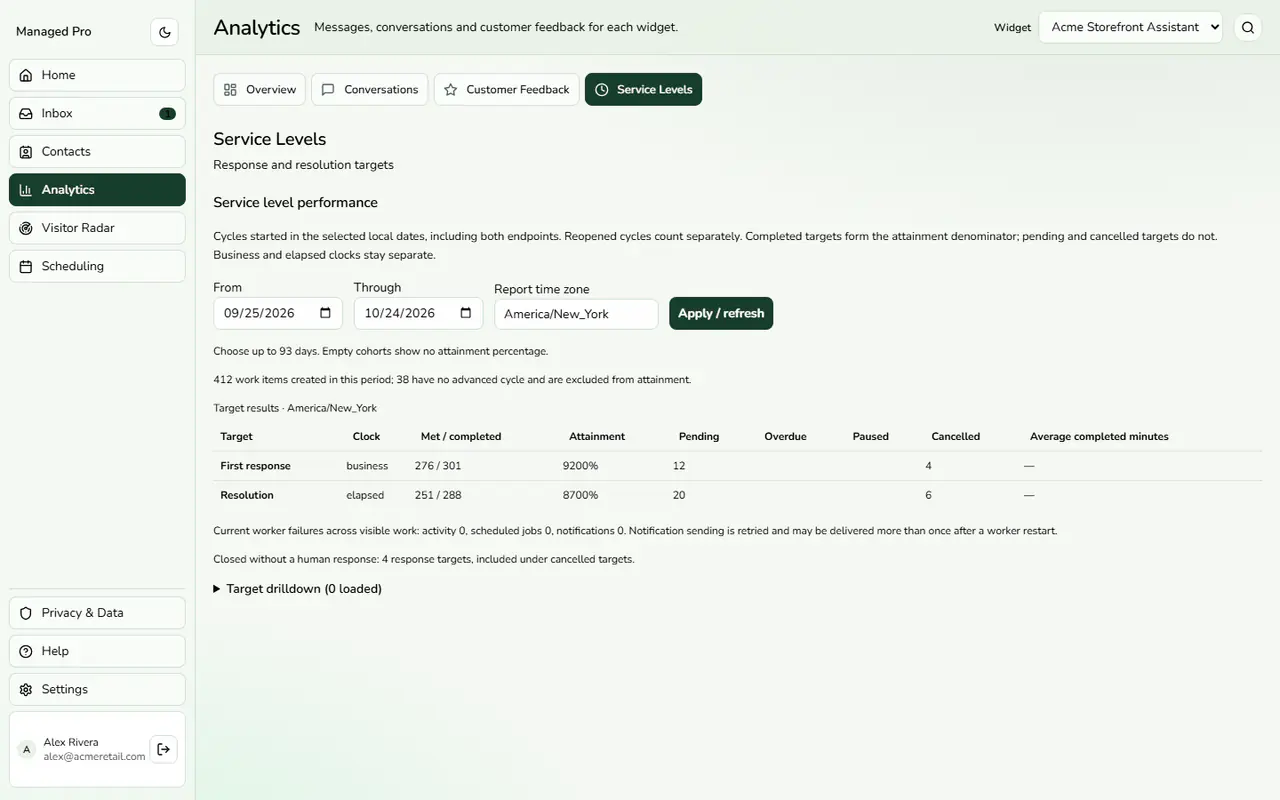Image resolution: width=1280 pixels, height=800 pixels.
Task: Switch to the Overview tab
Action: pos(259,89)
